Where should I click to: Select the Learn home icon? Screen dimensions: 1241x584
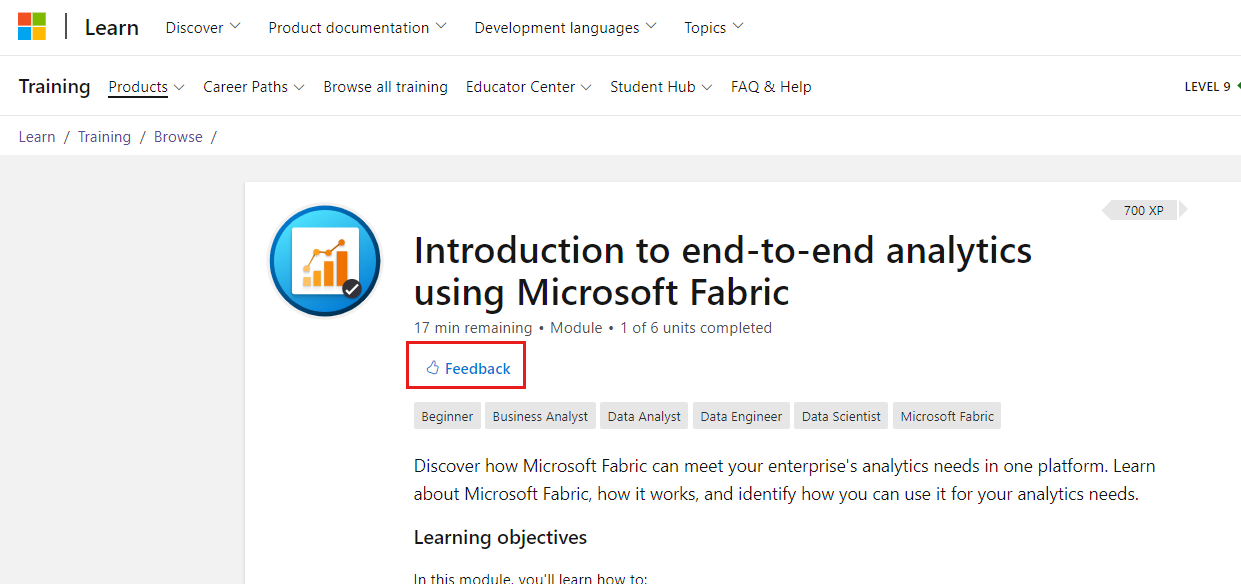point(110,26)
